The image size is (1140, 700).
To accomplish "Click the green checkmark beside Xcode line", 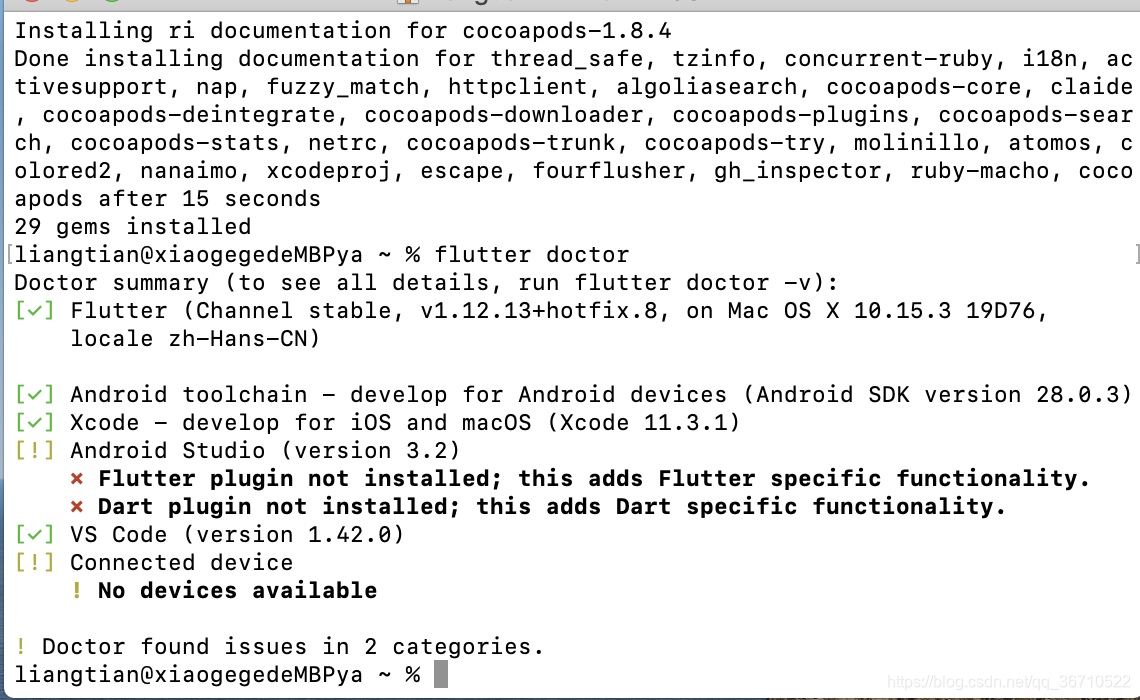I will [34, 423].
